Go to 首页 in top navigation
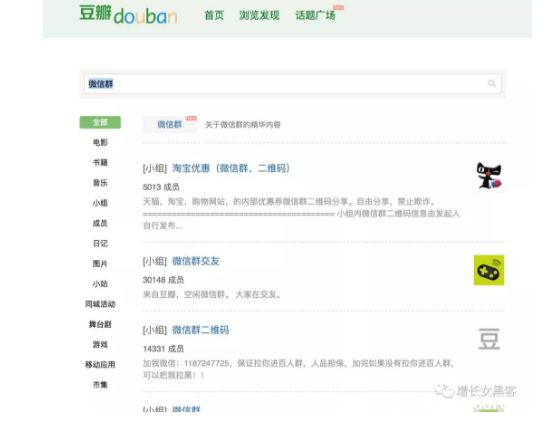This screenshot has width=552, height=421. (214, 15)
